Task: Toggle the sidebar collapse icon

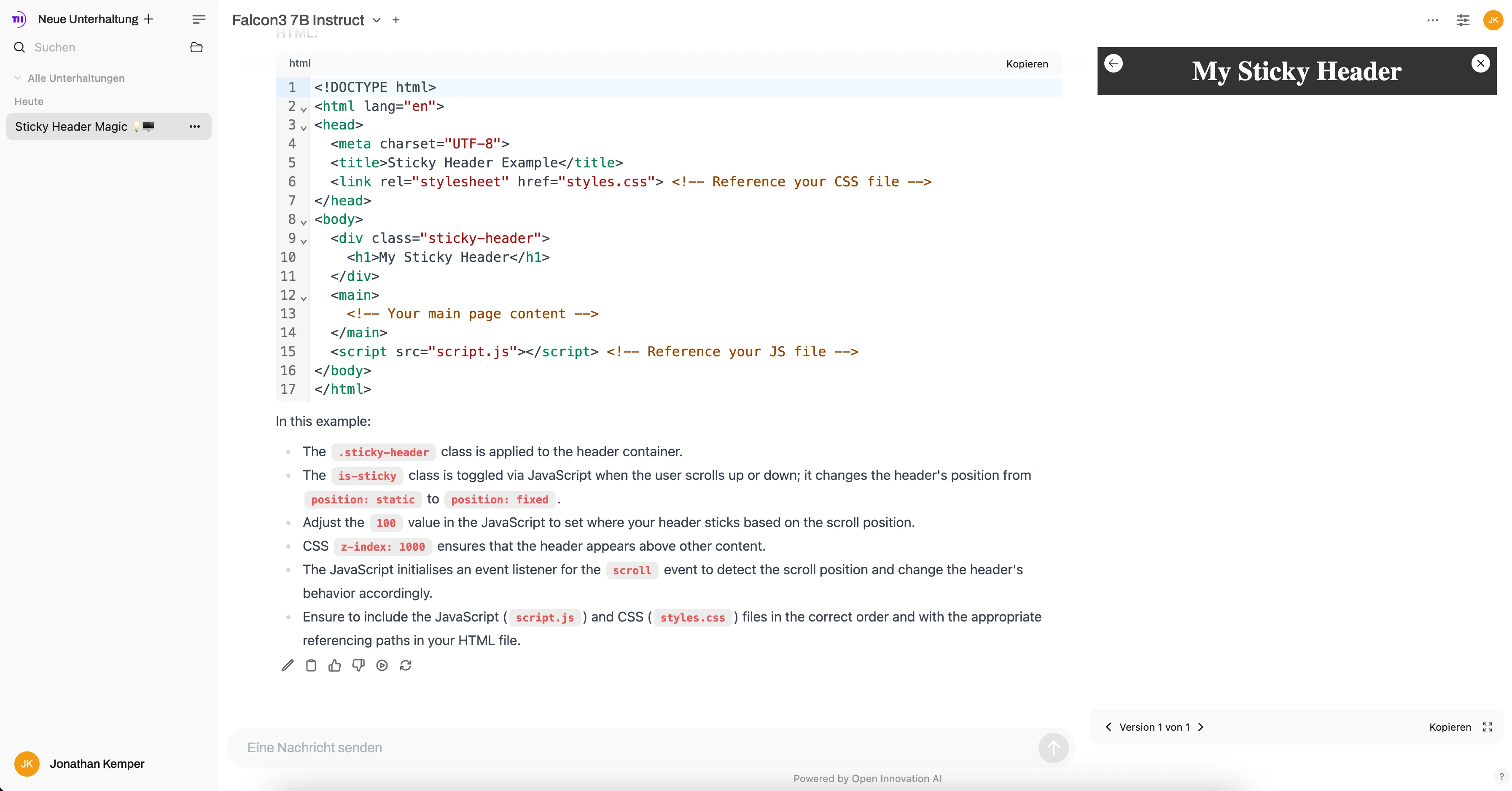Action: tap(199, 19)
